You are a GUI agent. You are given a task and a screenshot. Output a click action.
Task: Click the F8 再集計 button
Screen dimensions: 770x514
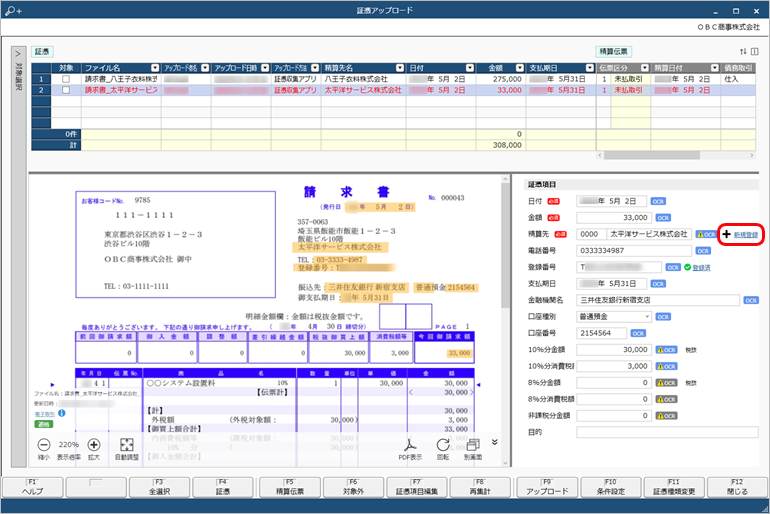click(x=480, y=487)
